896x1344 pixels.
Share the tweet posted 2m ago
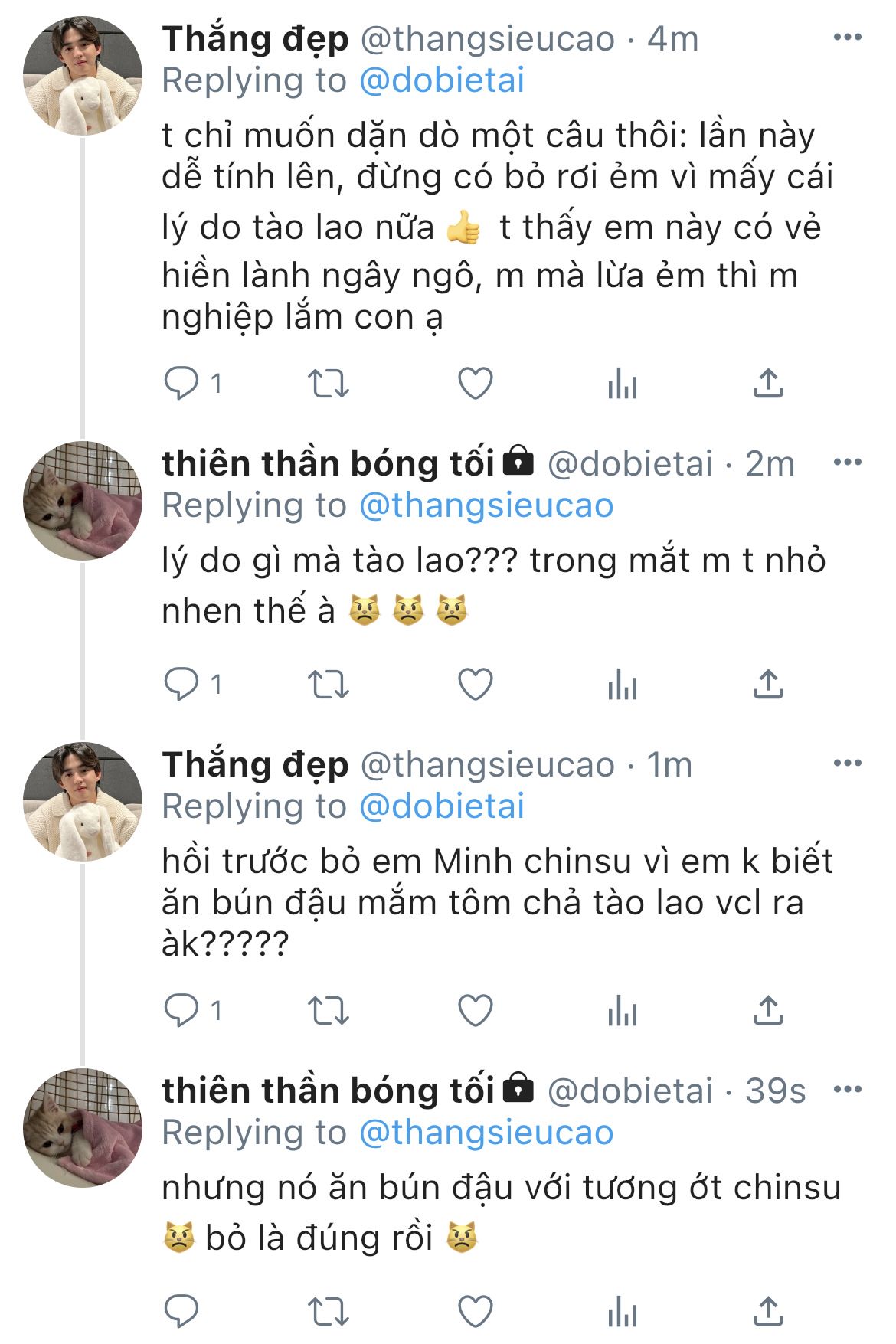[768, 684]
